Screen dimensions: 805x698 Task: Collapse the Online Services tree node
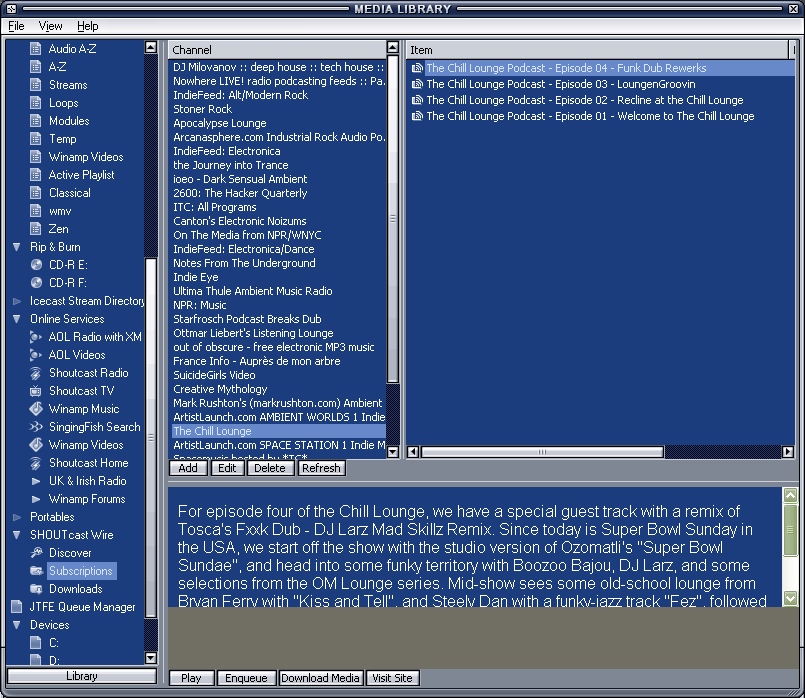17,319
